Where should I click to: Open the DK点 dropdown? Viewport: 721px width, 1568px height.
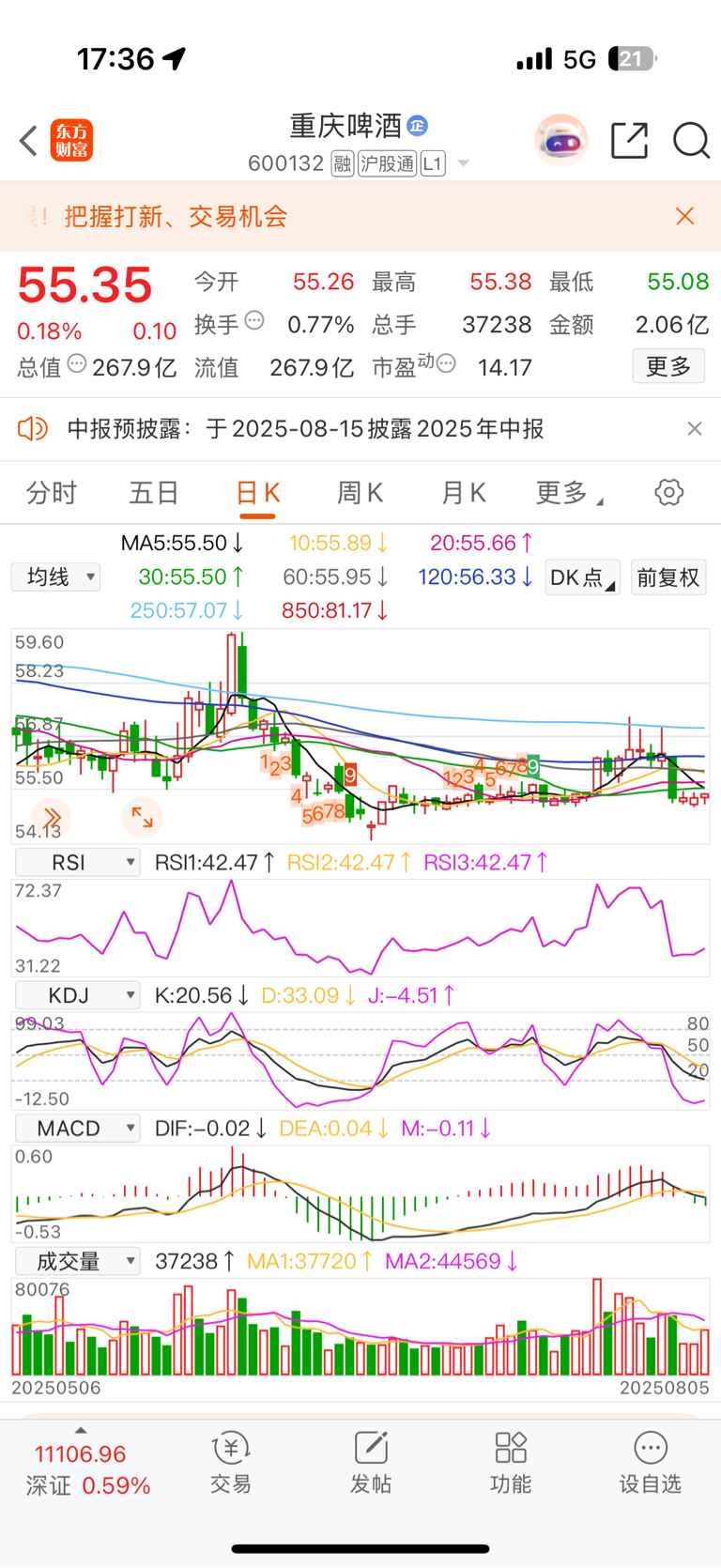[582, 577]
